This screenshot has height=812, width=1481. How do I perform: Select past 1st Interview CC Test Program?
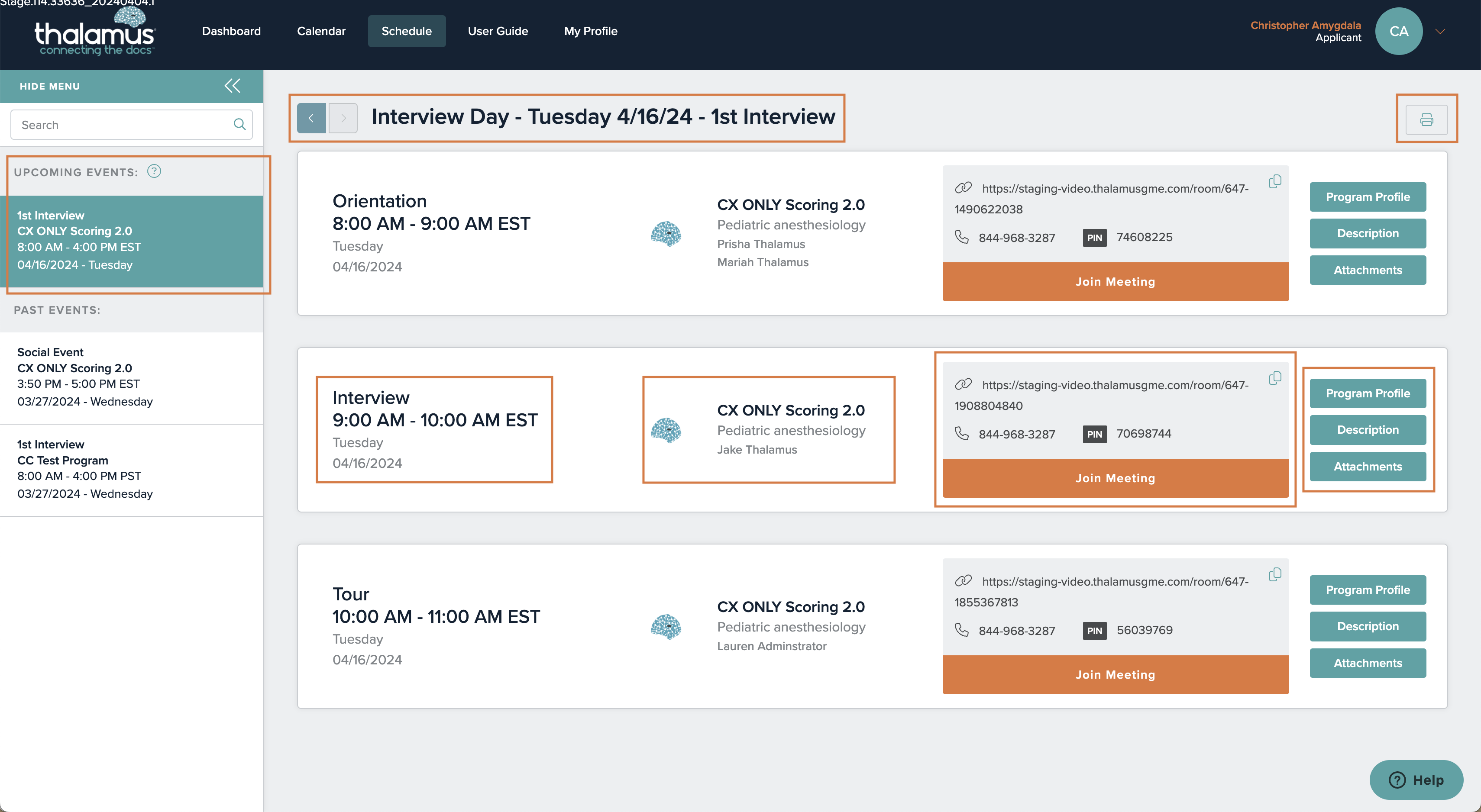132,470
